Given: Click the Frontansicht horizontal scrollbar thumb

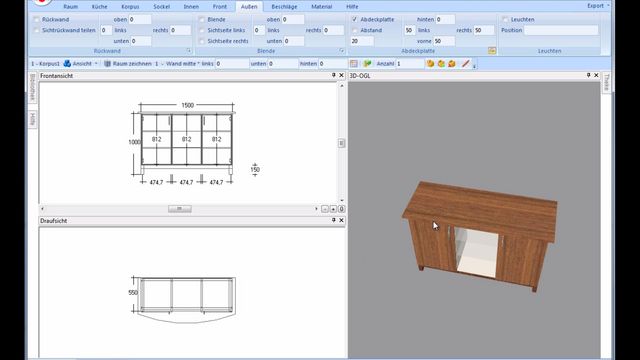Looking at the screenshot, I should pos(180,209).
